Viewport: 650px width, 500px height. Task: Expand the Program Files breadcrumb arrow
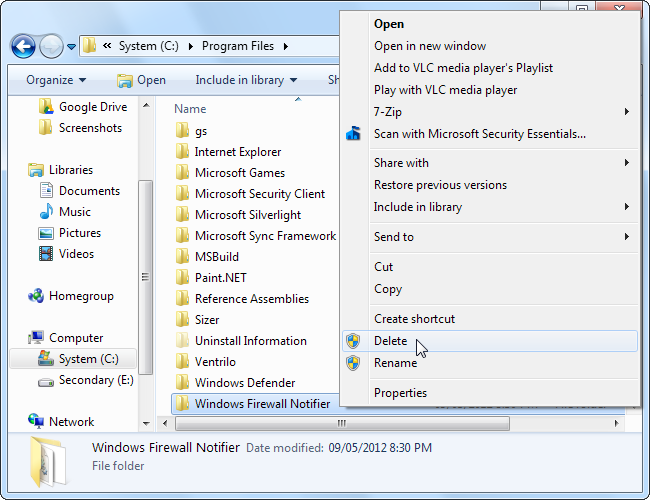(286, 46)
